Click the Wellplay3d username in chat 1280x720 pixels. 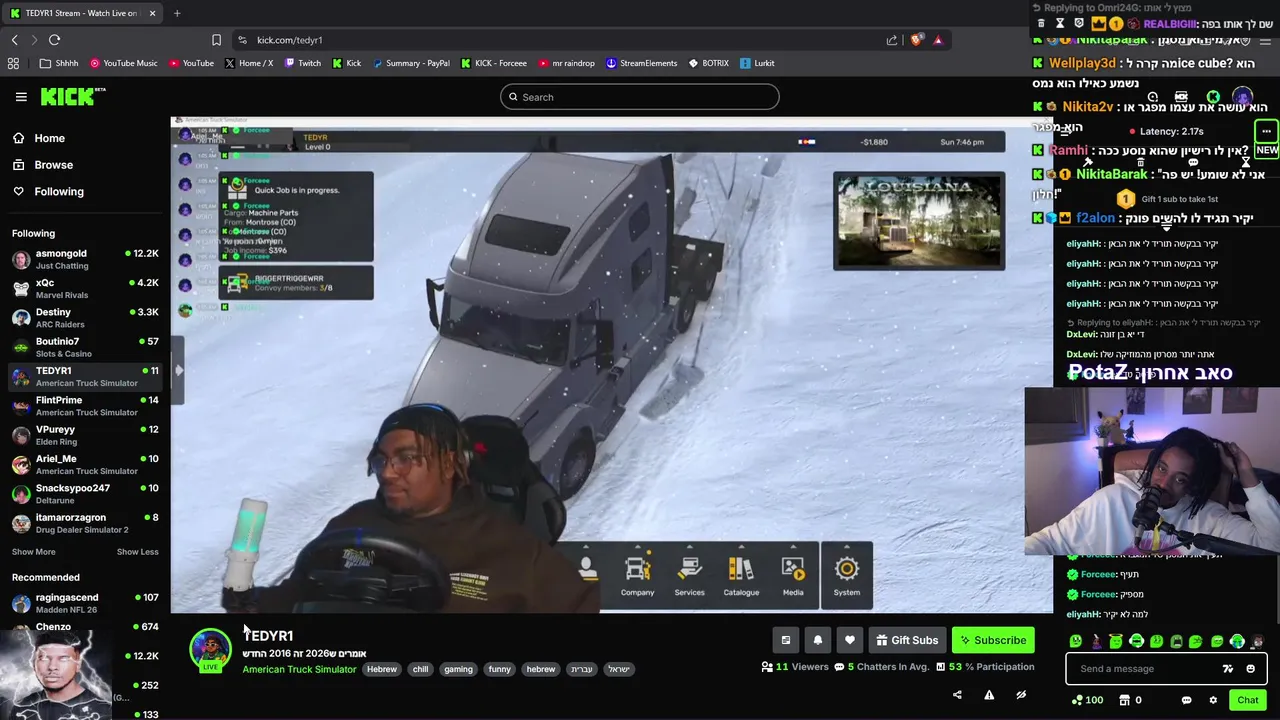(x=1083, y=63)
